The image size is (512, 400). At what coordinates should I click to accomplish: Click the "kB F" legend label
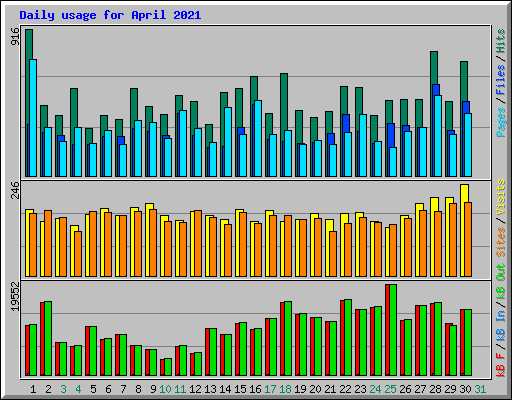(501, 365)
